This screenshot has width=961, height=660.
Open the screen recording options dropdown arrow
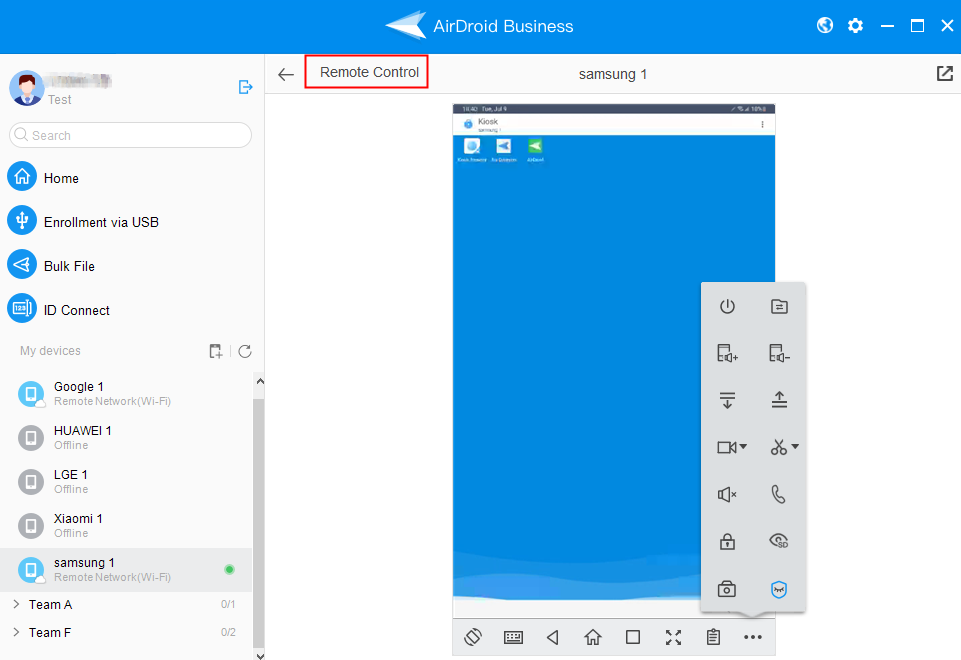click(745, 447)
